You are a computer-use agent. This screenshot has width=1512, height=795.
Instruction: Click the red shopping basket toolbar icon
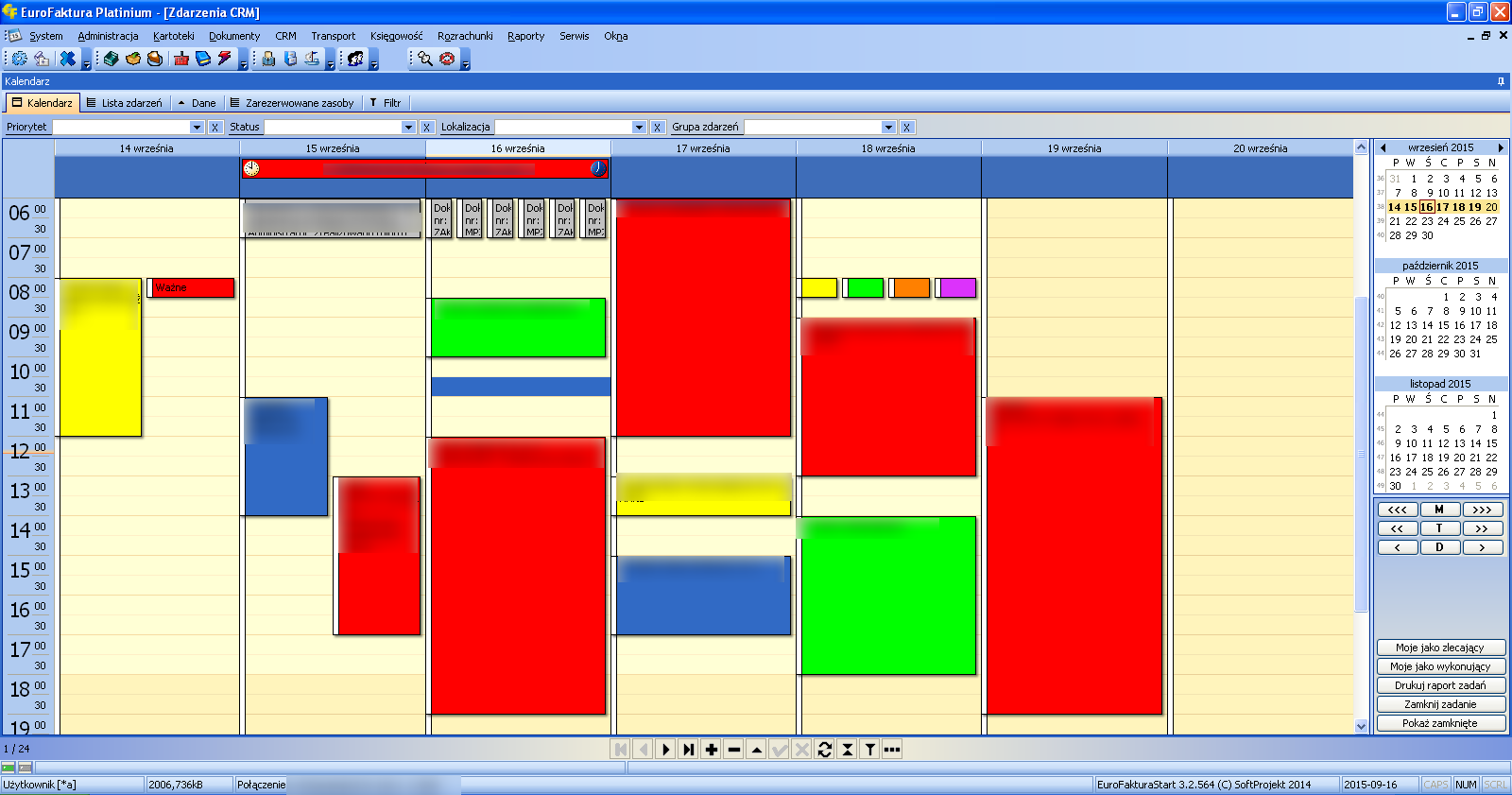tap(180, 59)
